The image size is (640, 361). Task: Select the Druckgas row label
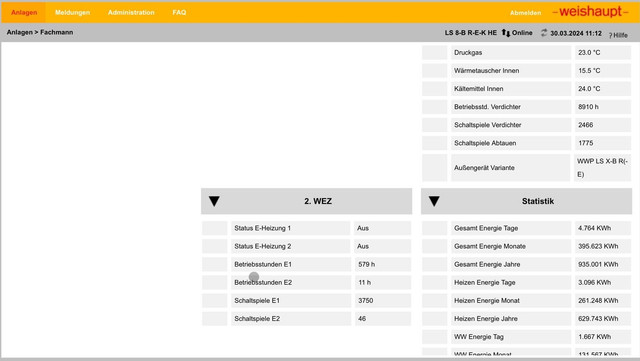(x=468, y=53)
